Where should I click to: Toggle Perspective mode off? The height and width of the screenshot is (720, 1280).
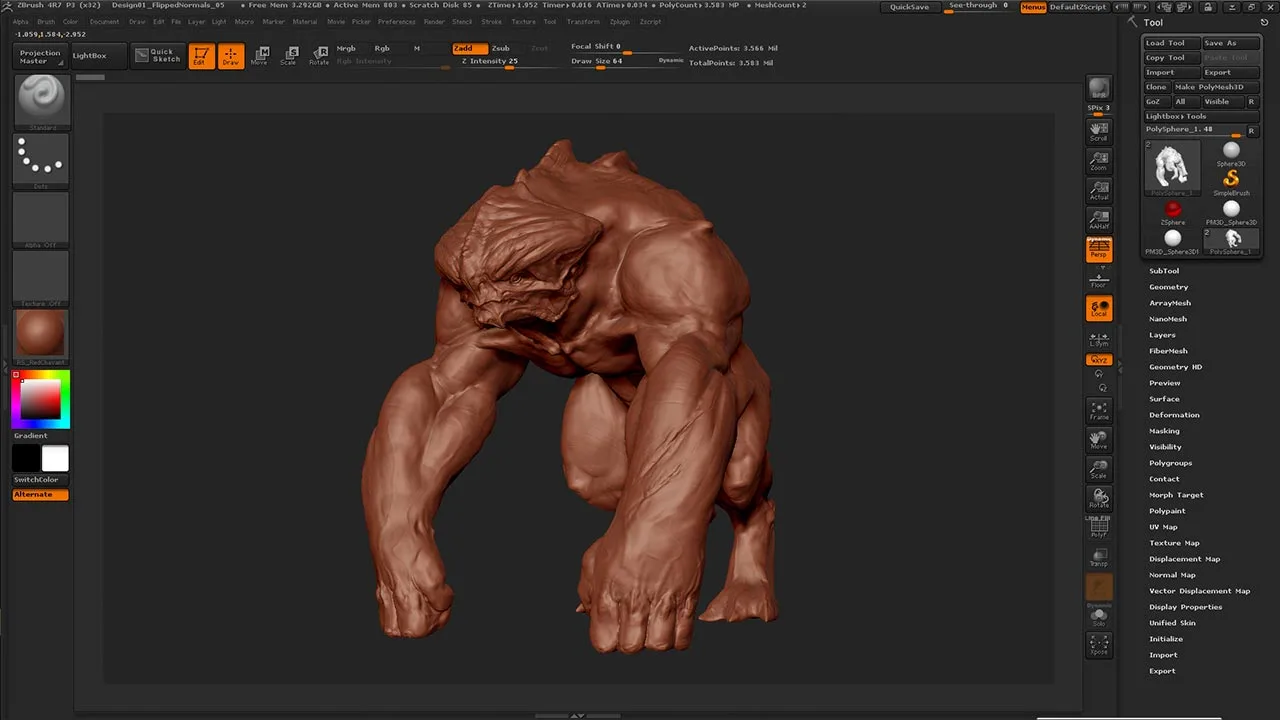1099,249
